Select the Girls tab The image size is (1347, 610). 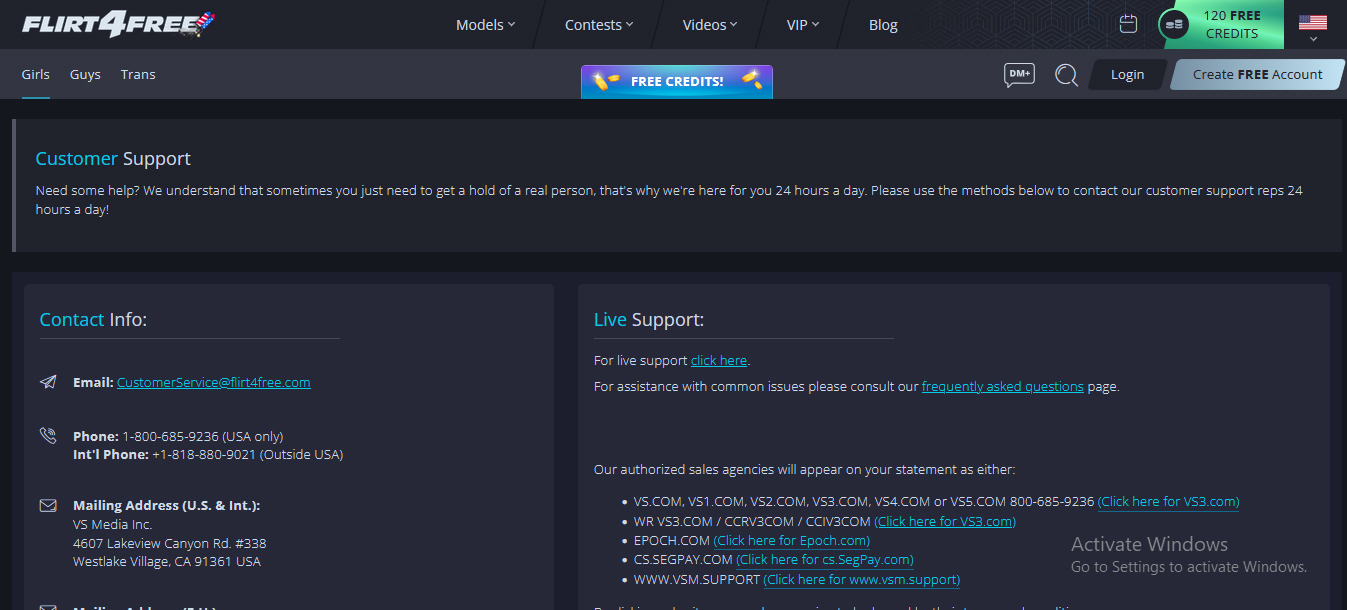click(x=36, y=75)
